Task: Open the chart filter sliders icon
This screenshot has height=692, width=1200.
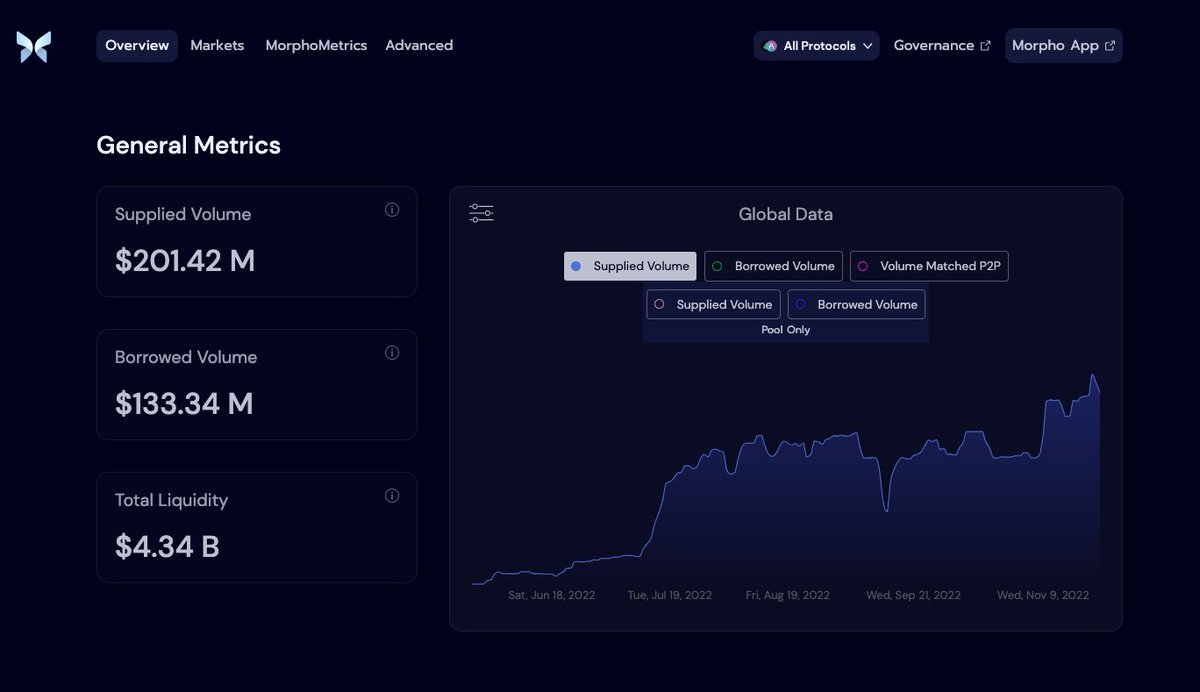Action: pyautogui.click(x=480, y=212)
